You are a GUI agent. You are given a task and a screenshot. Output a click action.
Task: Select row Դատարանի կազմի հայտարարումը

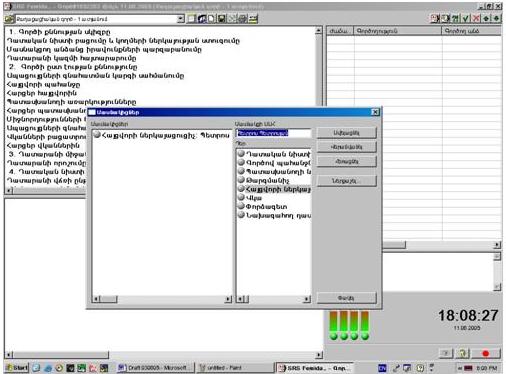click(71, 58)
